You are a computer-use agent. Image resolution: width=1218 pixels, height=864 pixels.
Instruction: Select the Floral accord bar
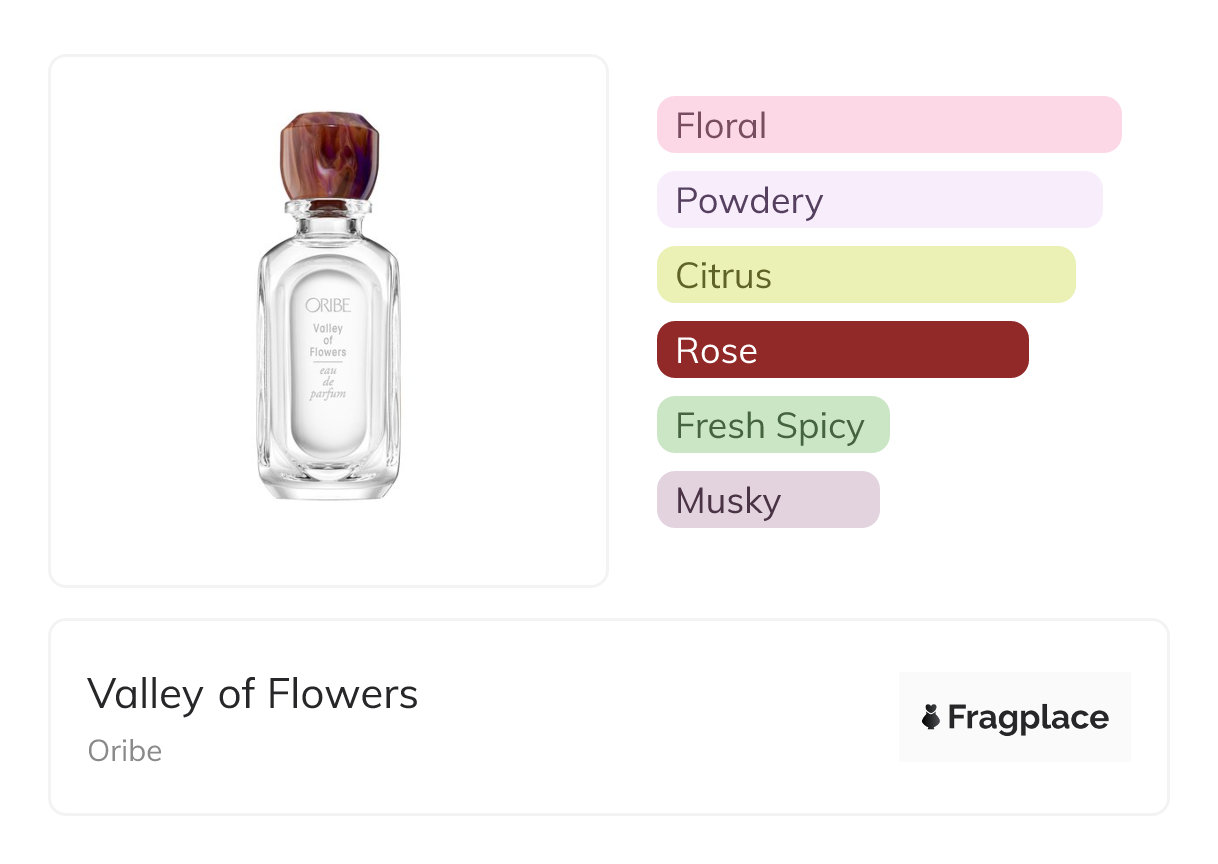tap(888, 125)
